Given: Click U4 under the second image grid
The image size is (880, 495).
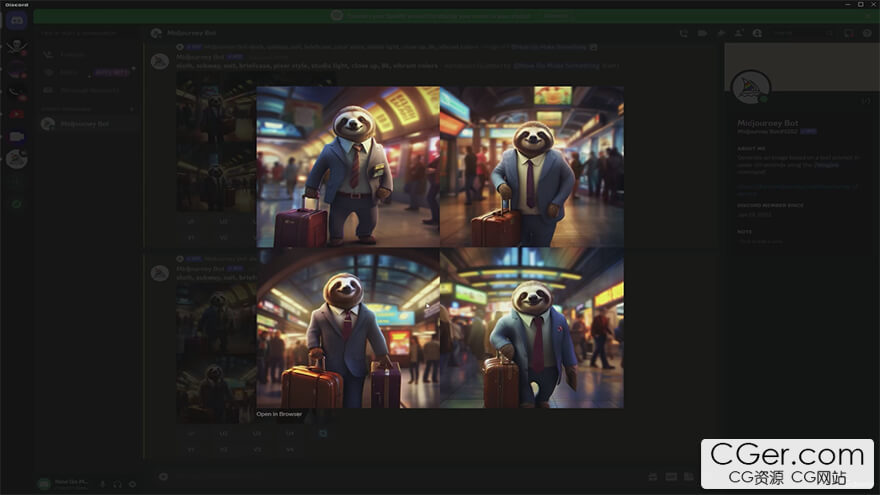Looking at the screenshot, I should click(x=290, y=433).
